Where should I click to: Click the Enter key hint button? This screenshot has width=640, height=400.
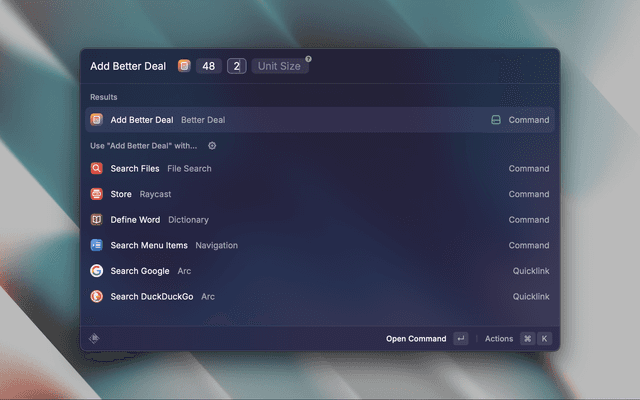[460, 339]
